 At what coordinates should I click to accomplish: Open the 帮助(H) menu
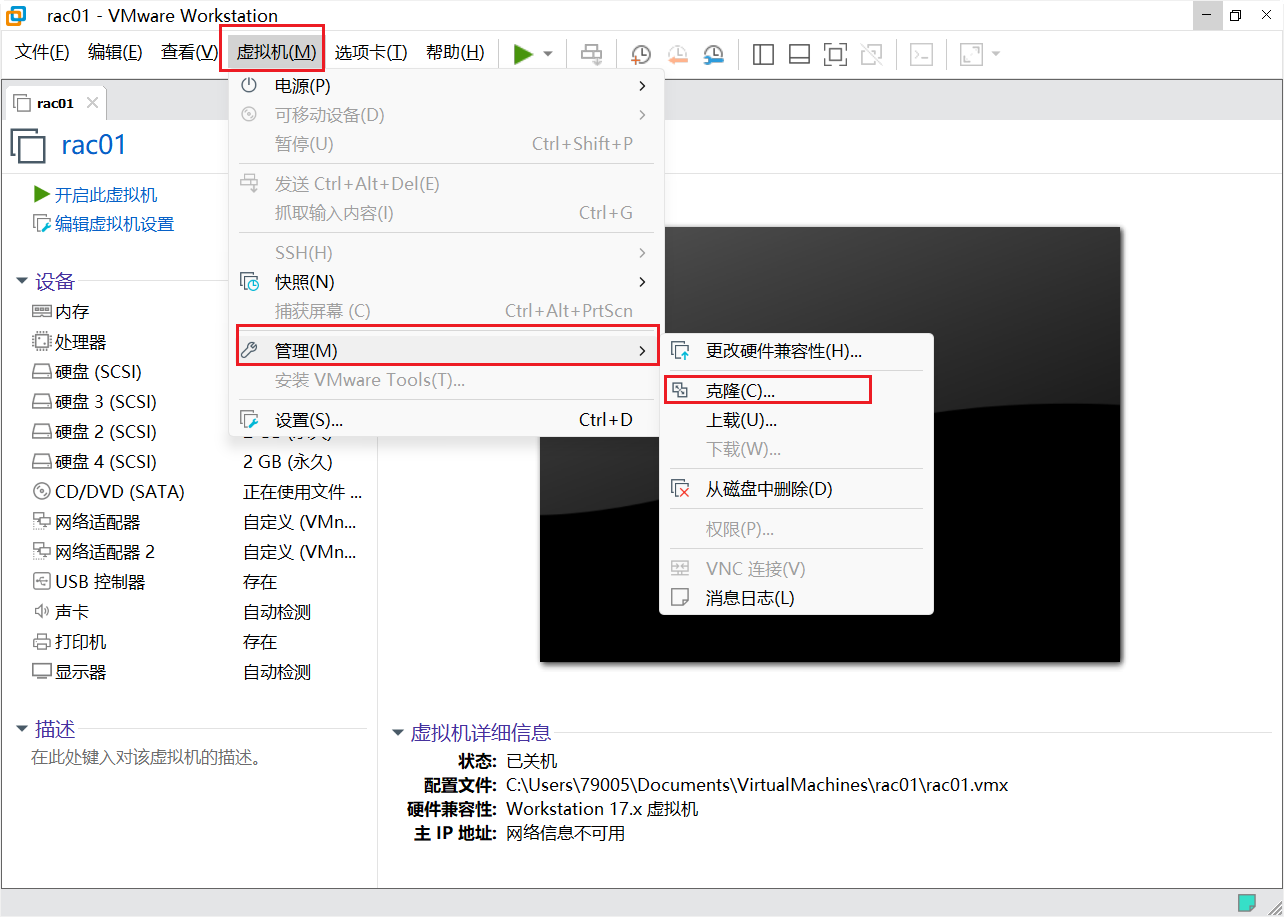(455, 53)
